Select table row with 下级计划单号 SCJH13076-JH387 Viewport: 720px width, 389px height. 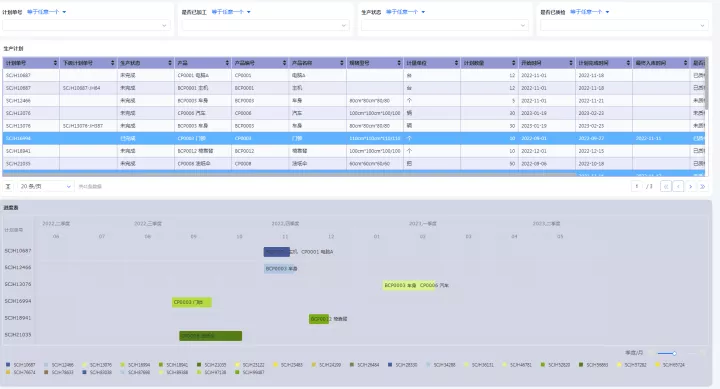[x=354, y=125]
